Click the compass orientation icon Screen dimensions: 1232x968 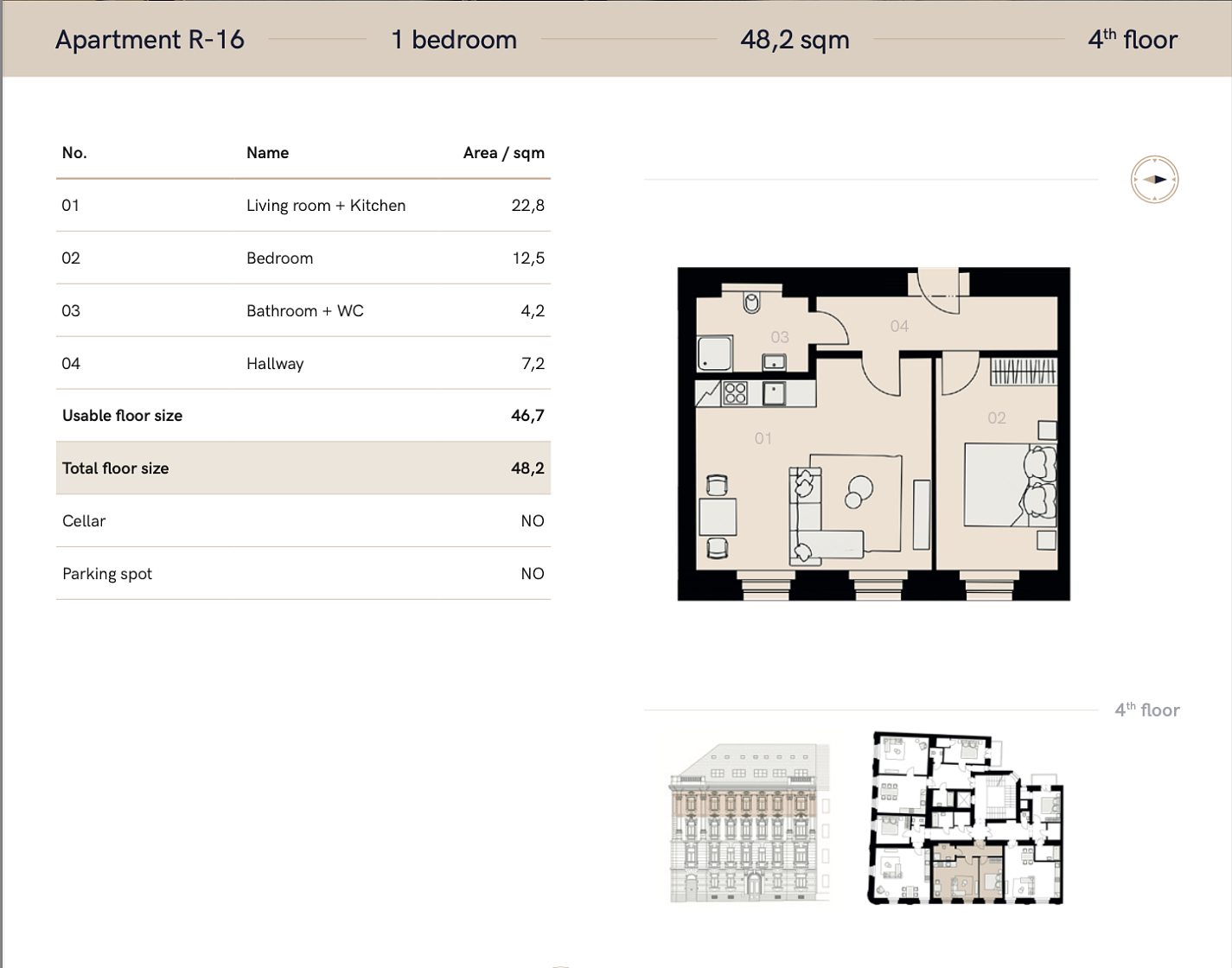[x=1155, y=180]
